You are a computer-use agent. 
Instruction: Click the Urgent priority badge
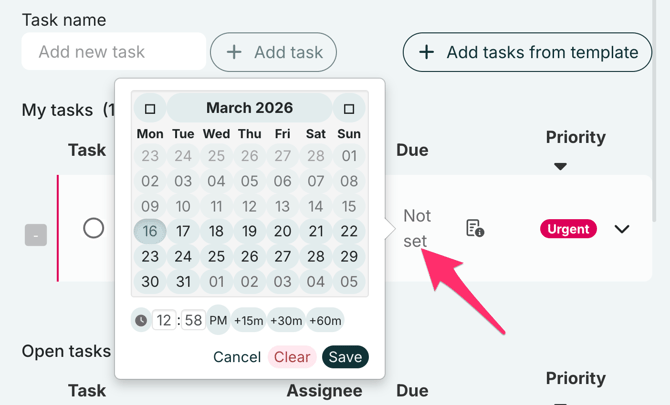568,229
